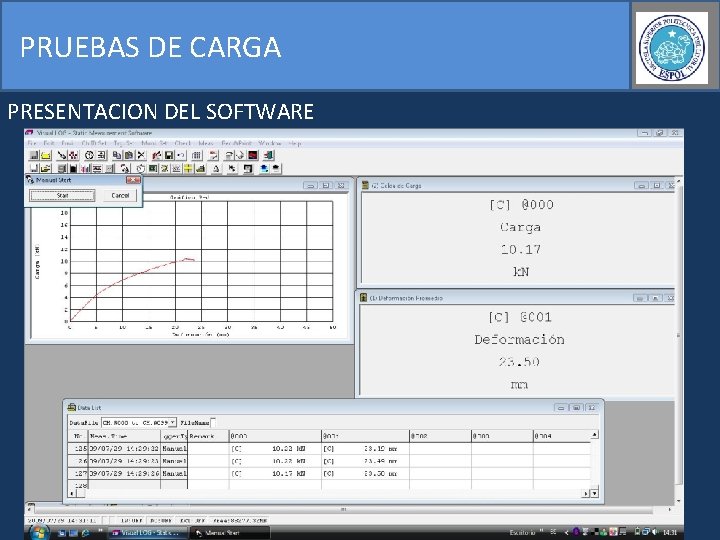Click the red pencil edit toolbar icon
The height and width of the screenshot is (540, 720).
pos(157,155)
